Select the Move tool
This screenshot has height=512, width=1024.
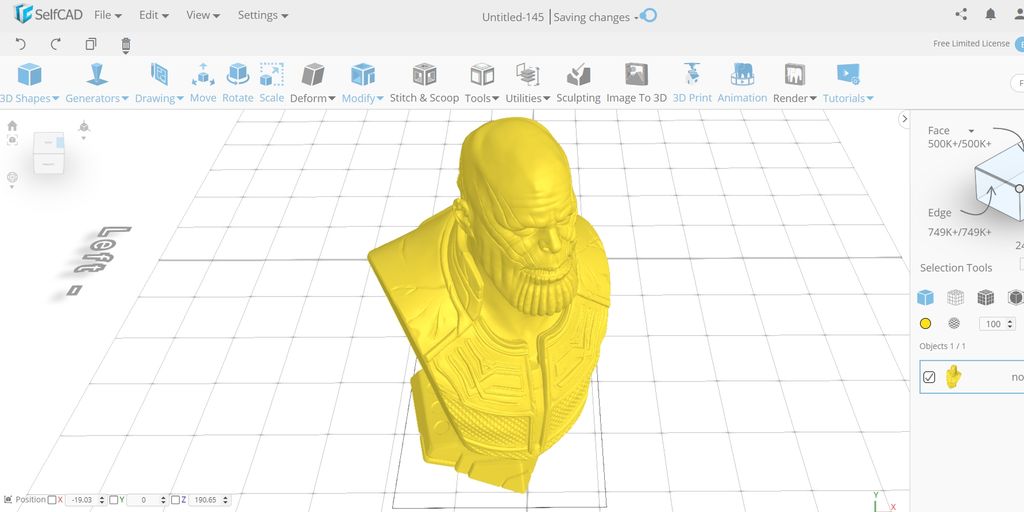(x=203, y=82)
